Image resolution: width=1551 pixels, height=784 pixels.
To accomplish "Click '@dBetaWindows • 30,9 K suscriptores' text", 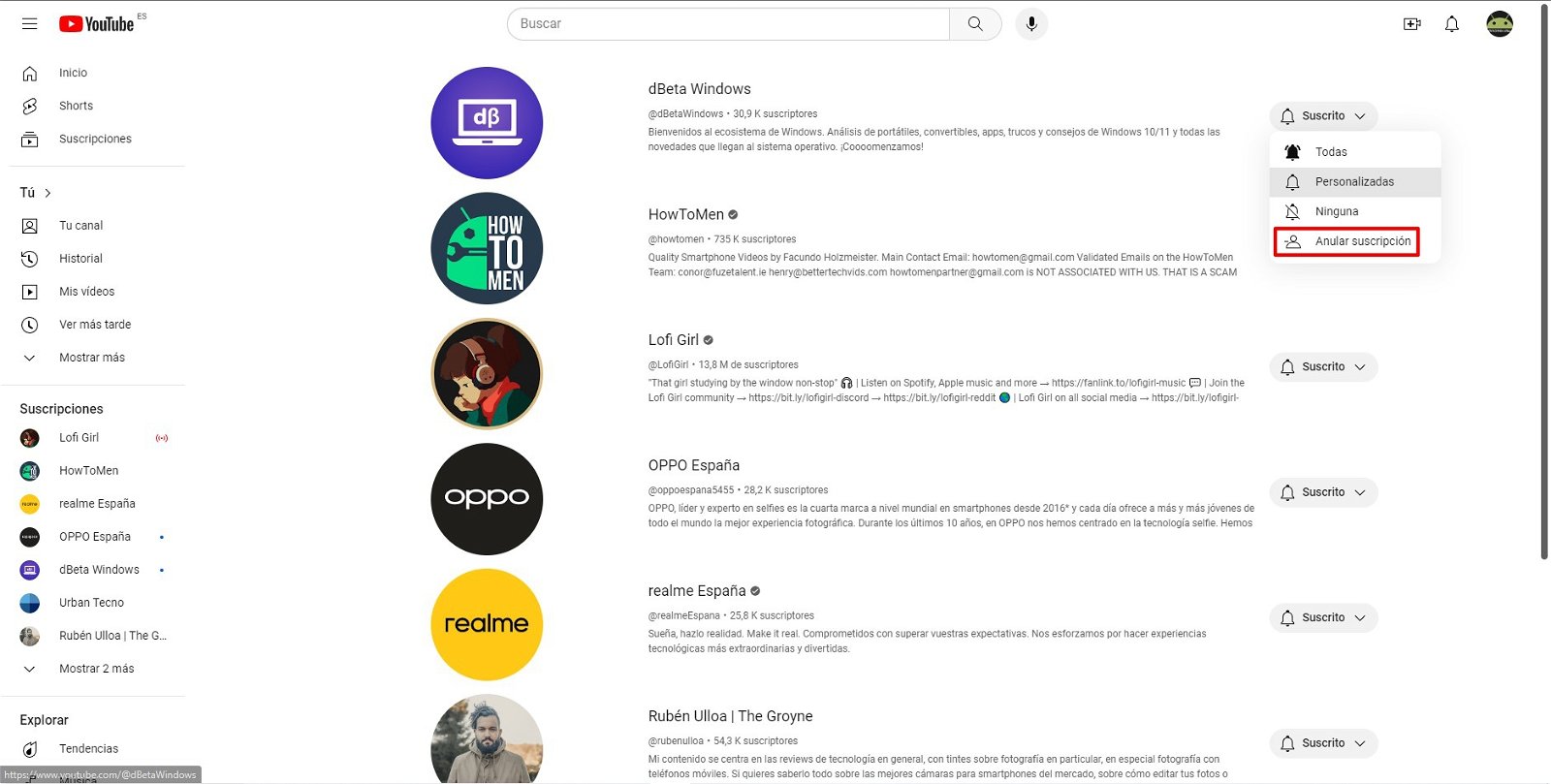I will [733, 114].
